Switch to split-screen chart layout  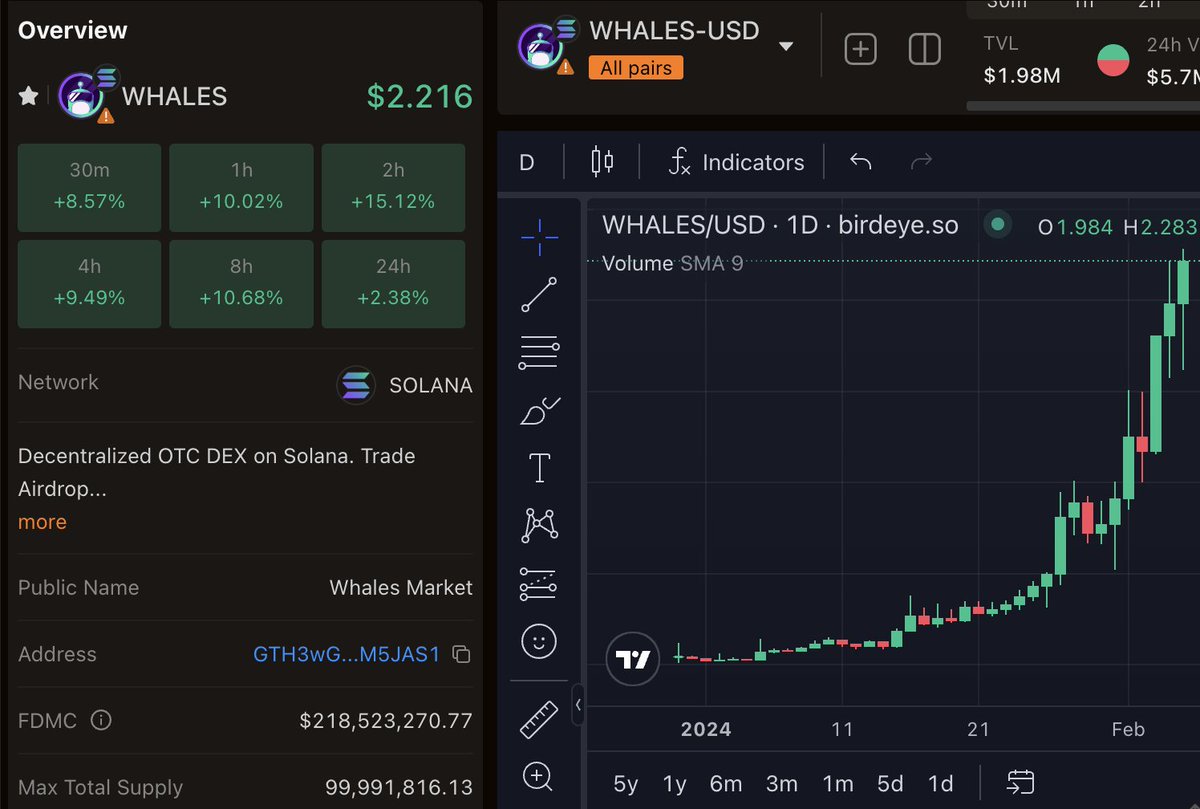tap(924, 49)
